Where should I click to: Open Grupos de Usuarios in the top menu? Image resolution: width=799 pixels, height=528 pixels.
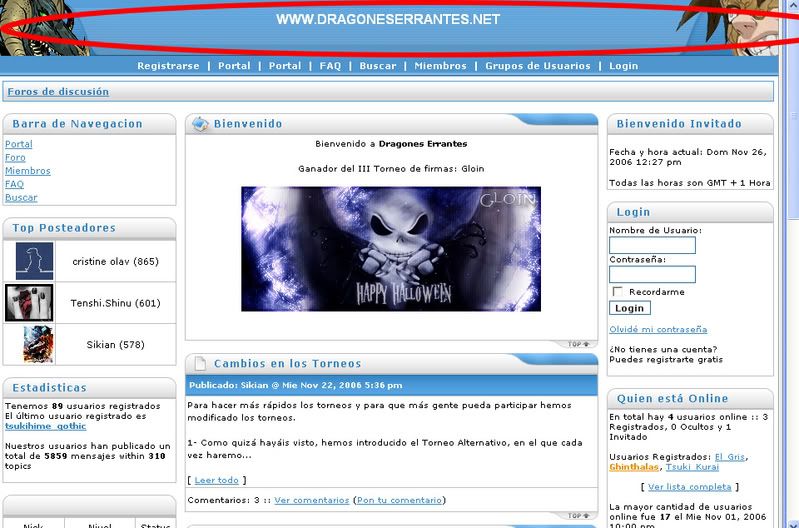click(538, 66)
